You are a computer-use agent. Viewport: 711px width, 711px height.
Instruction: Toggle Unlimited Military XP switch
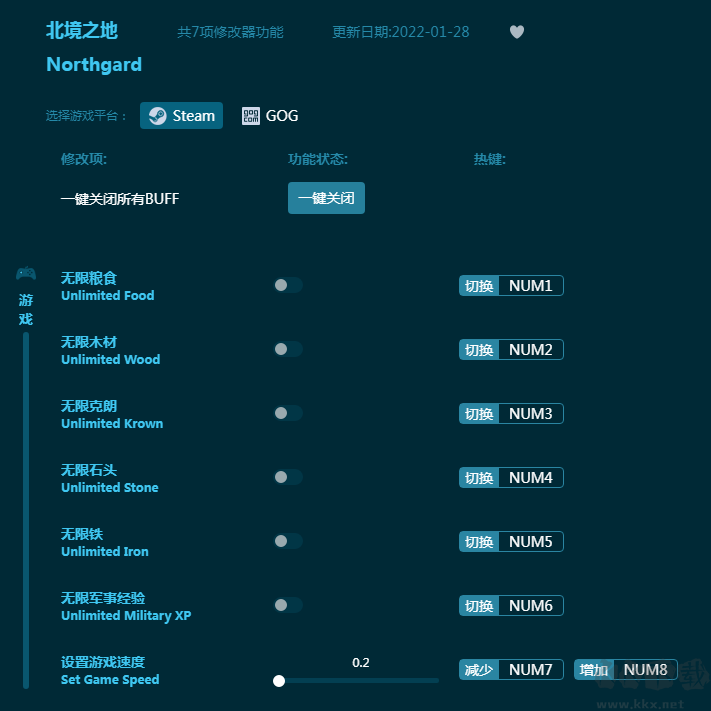pos(288,605)
